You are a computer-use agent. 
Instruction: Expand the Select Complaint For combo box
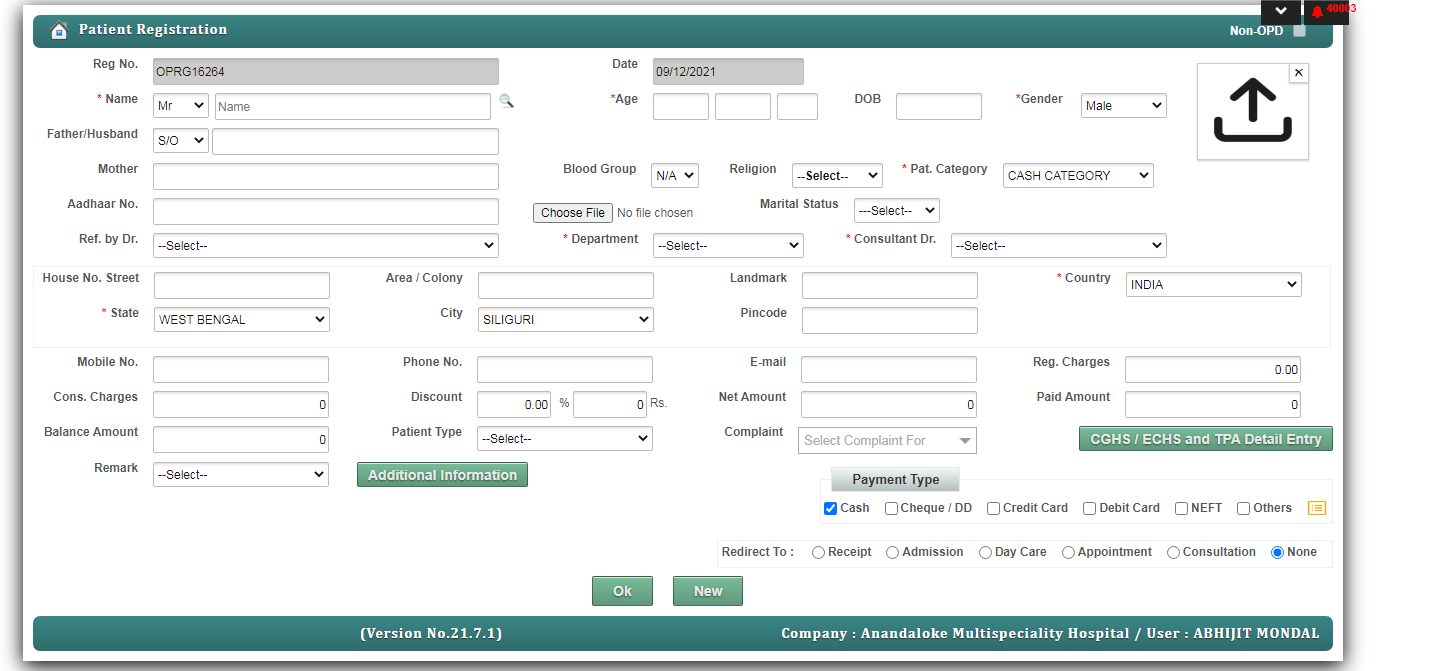click(887, 441)
